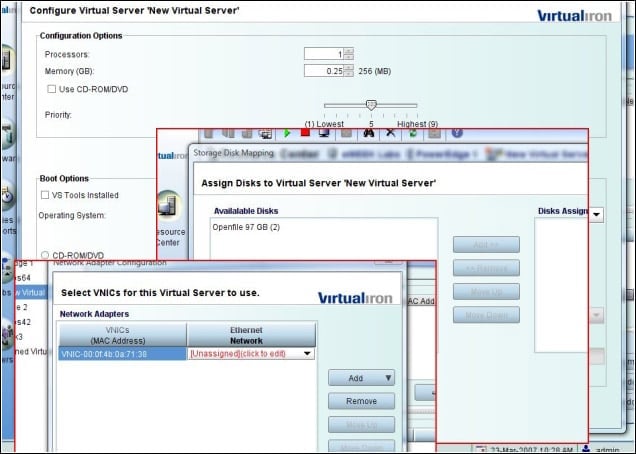Image resolution: width=636 pixels, height=454 pixels.
Task: Increase Memory (GB) with spinner up arrow
Action: [349, 68]
